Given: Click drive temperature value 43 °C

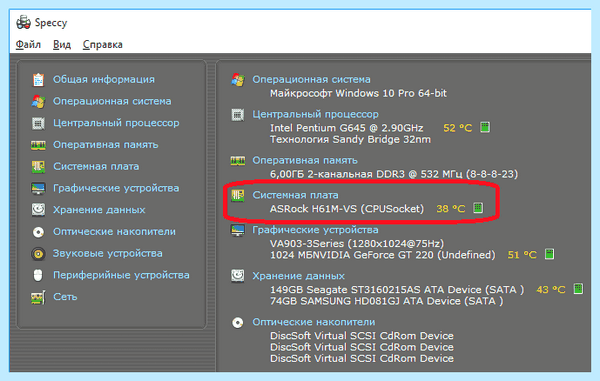Looking at the screenshot, I should [551, 290].
